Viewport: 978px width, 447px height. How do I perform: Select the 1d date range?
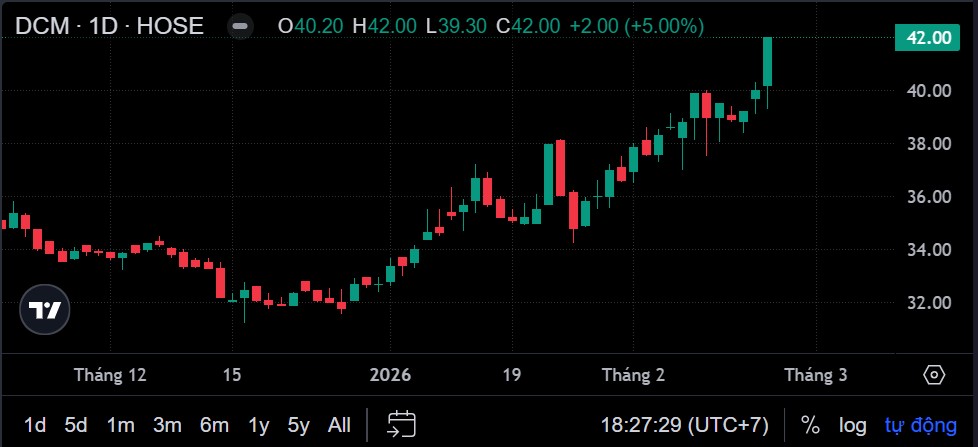pos(35,425)
